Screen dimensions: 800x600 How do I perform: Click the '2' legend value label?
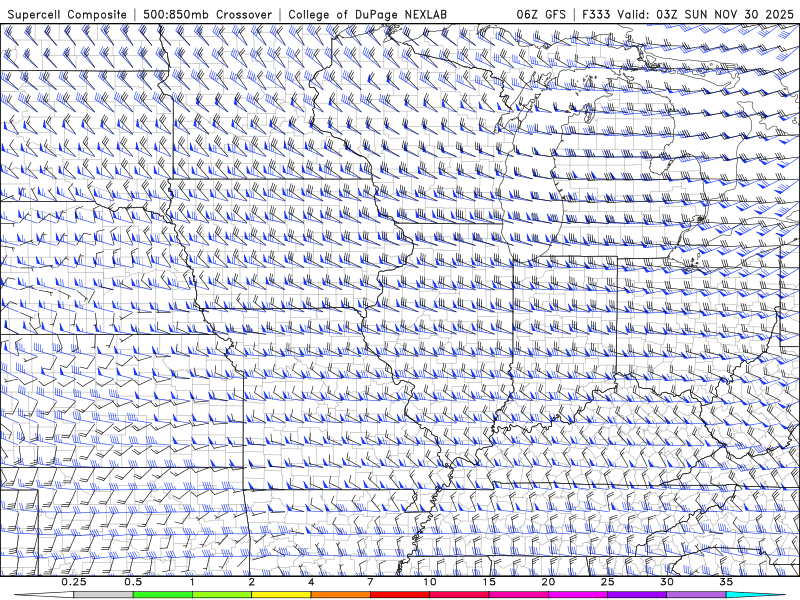coord(252,582)
